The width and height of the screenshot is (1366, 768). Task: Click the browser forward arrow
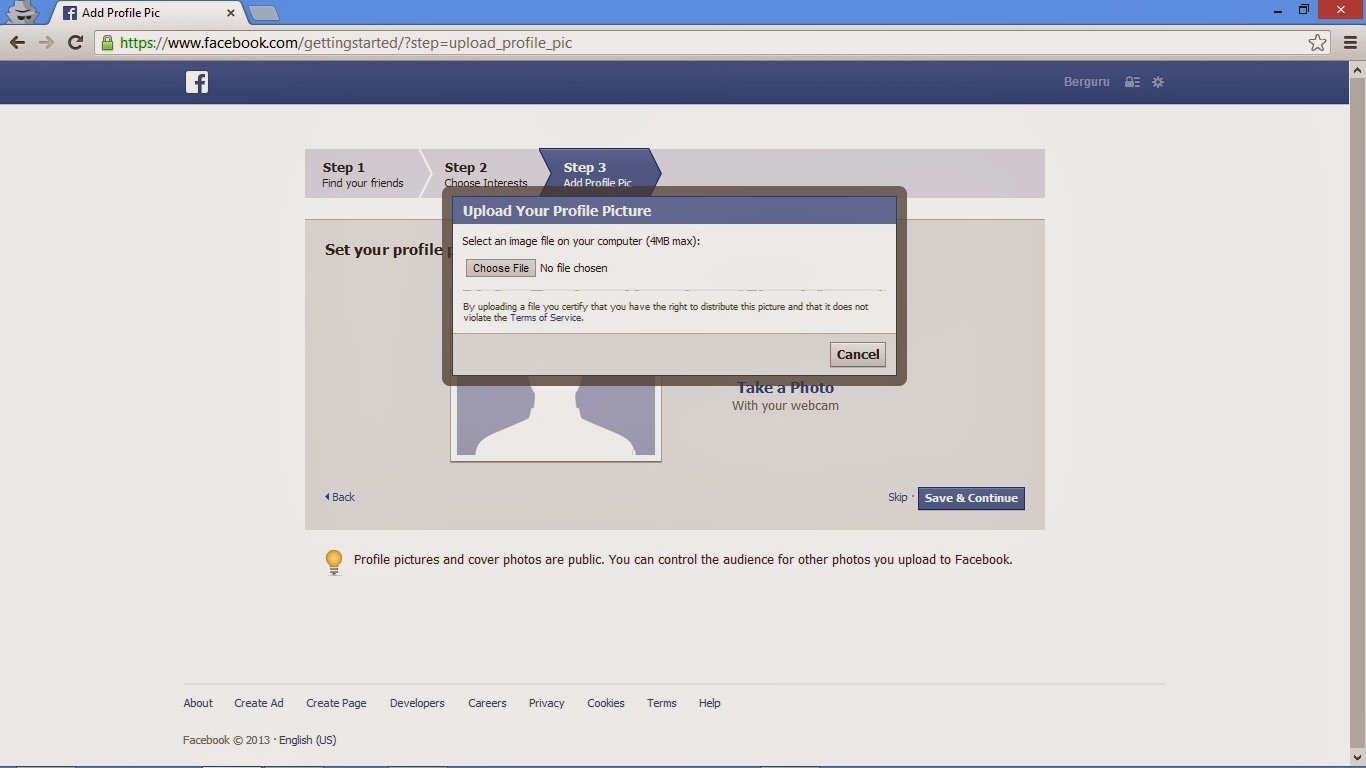coord(46,42)
